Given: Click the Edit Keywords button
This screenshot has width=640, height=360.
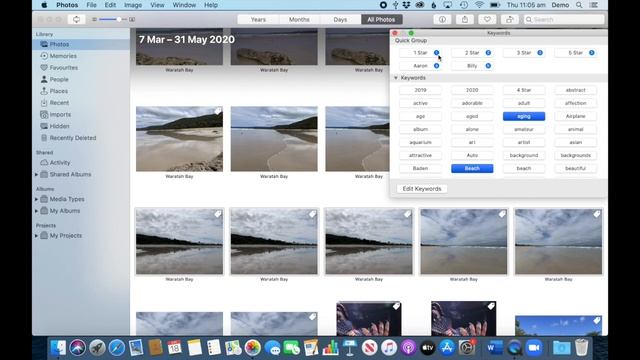Looking at the screenshot, I should coord(422,189).
